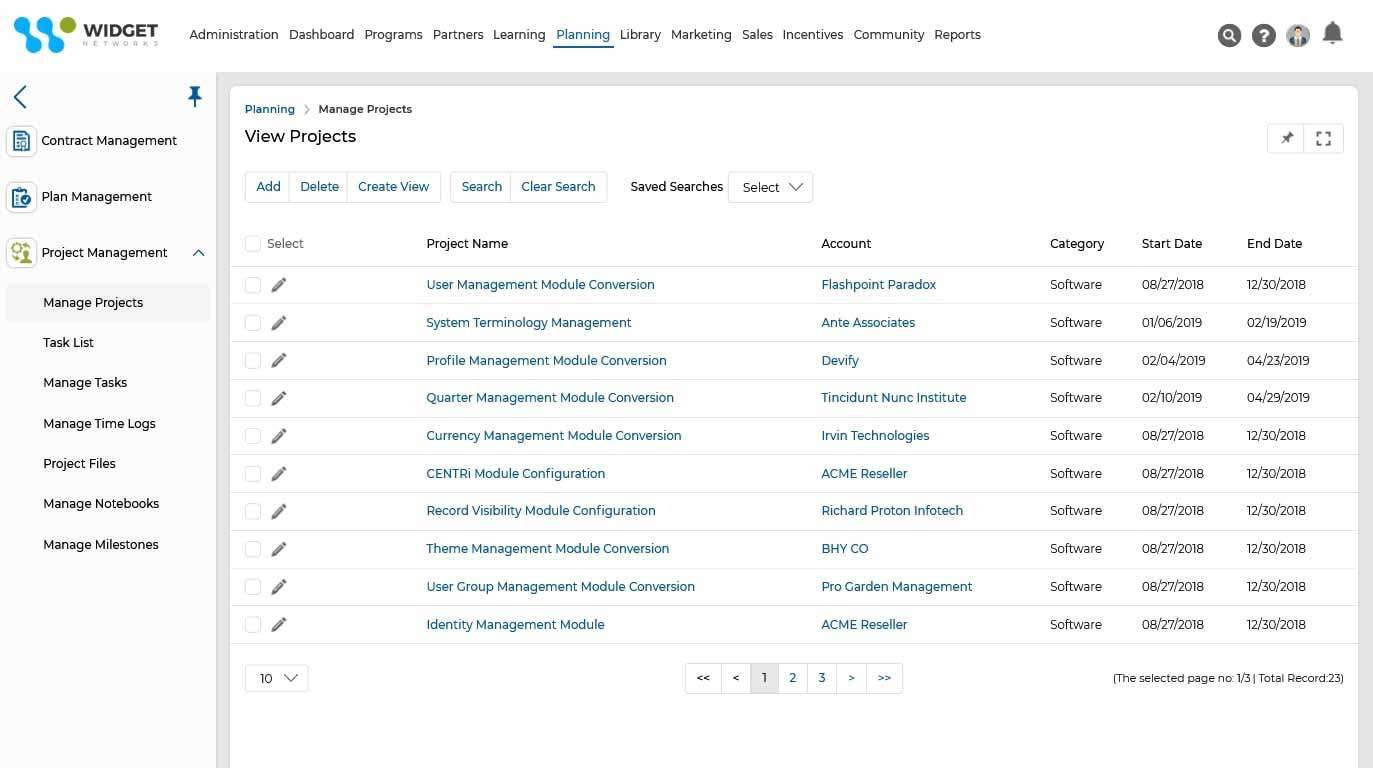Click the Clear Search button

pyautogui.click(x=558, y=186)
